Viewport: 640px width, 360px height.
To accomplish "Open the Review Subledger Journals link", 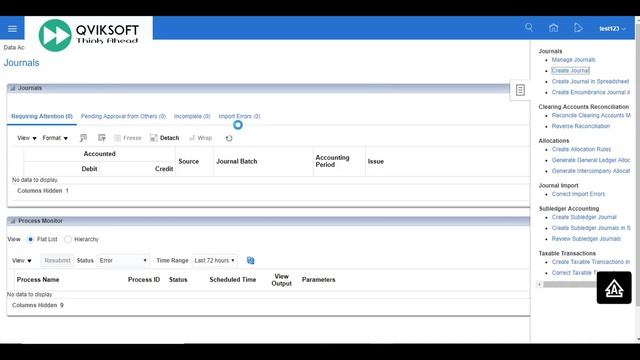I will 586,239.
